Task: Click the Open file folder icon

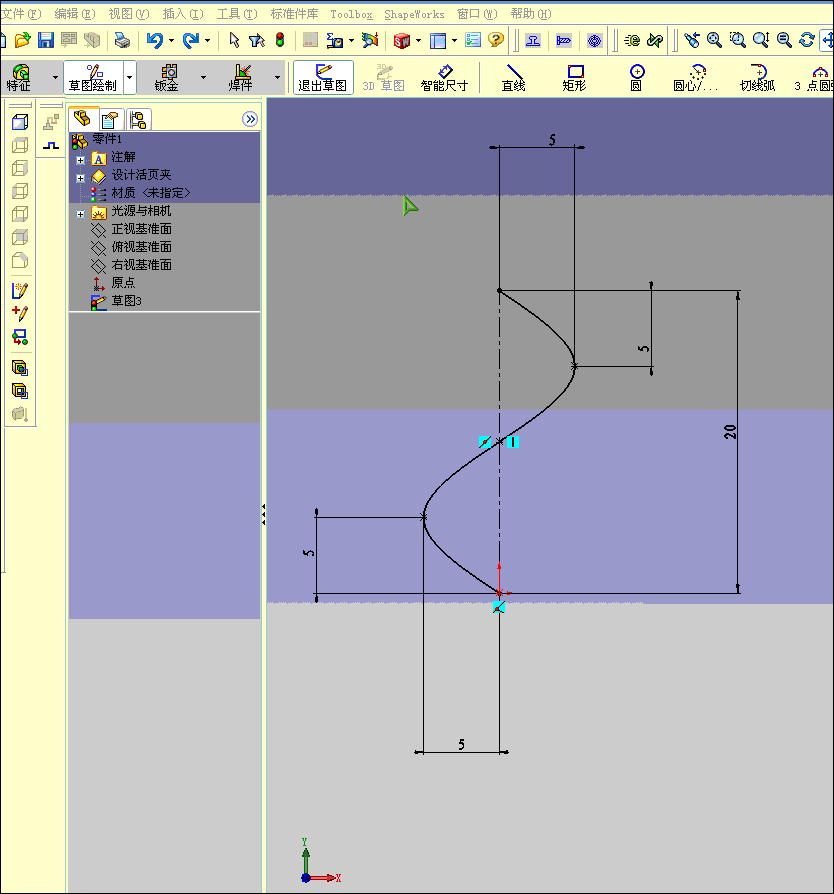Action: [22, 40]
